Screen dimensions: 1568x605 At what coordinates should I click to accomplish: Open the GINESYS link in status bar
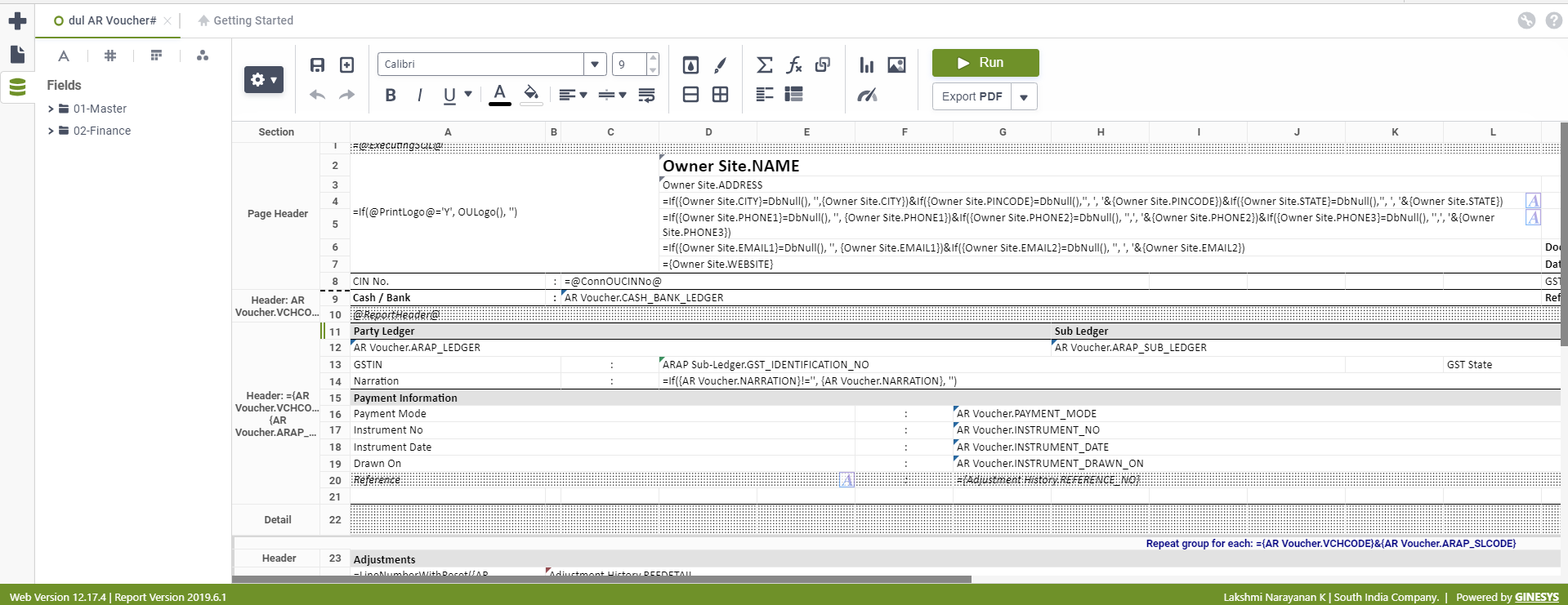pyautogui.click(x=1536, y=597)
